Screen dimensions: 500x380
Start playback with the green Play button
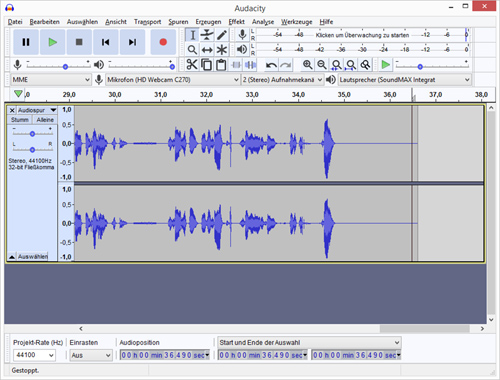pos(52,42)
